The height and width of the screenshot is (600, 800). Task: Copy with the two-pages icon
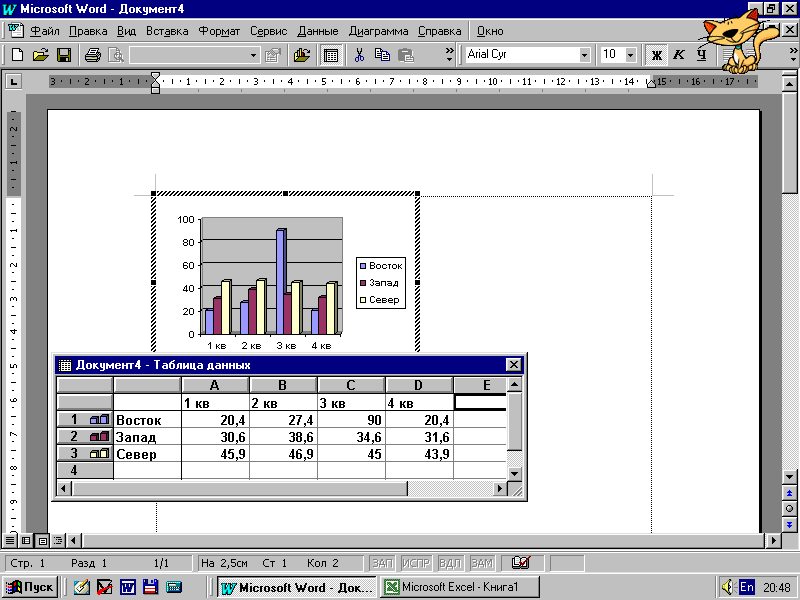pyautogui.click(x=382, y=55)
